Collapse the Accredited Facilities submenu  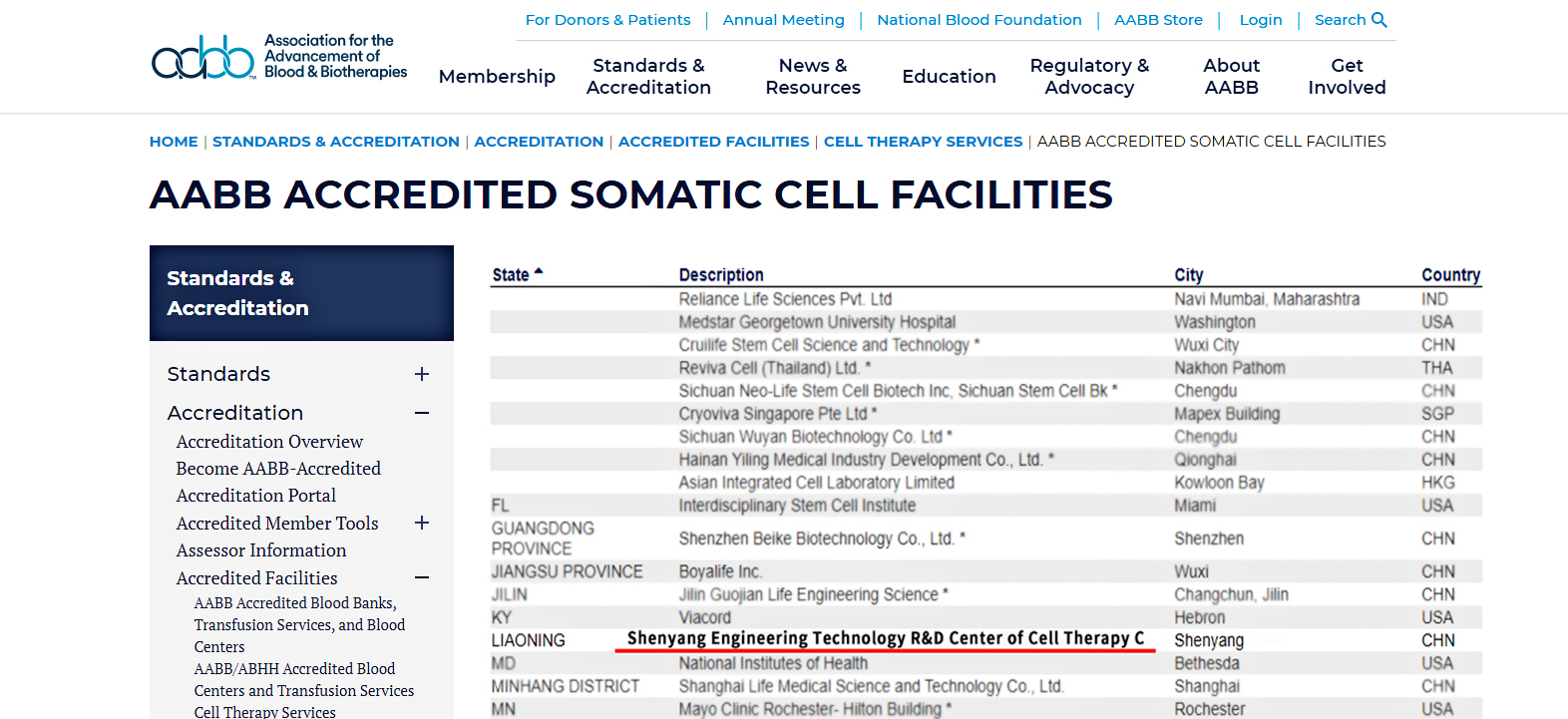pyautogui.click(x=422, y=577)
